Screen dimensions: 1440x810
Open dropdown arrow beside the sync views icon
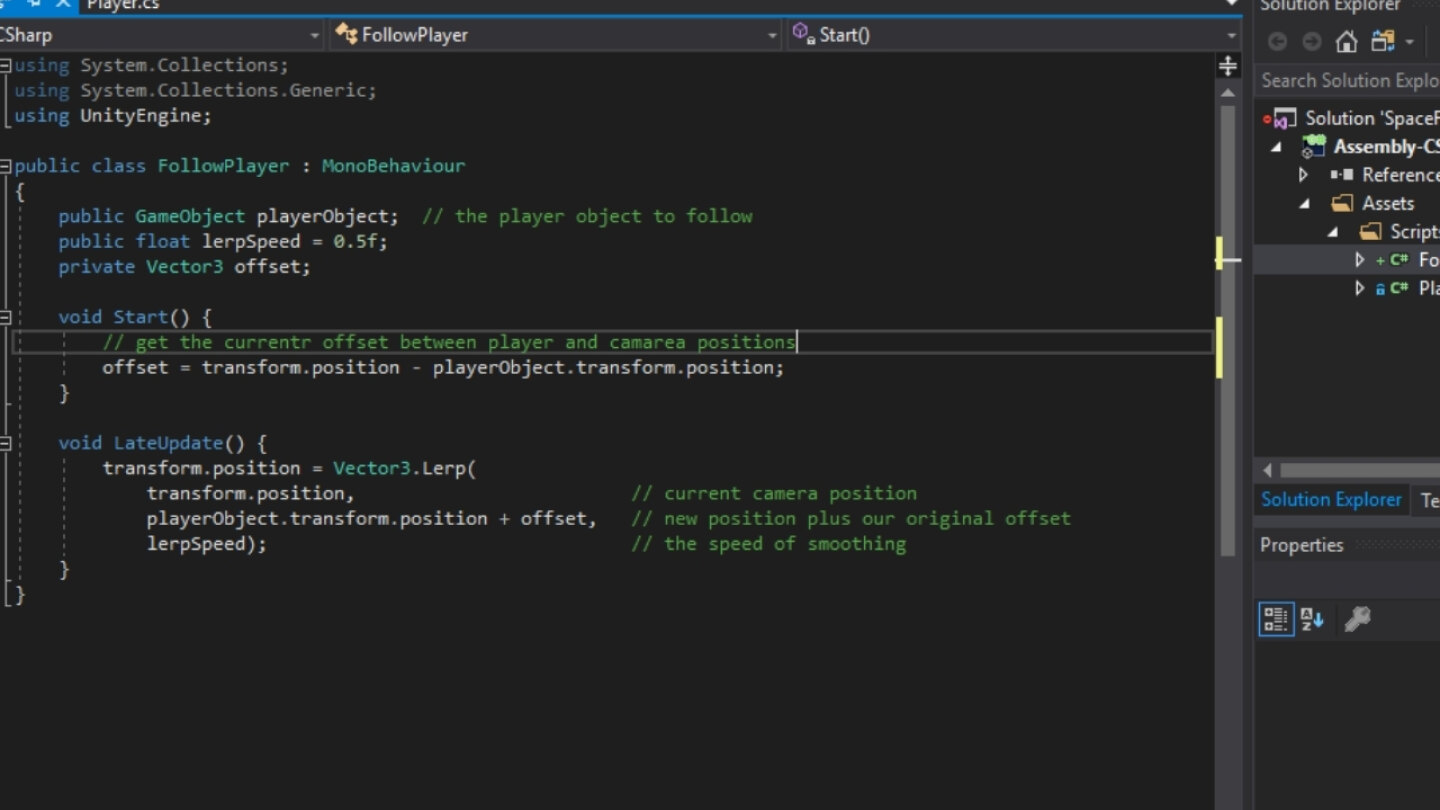(x=1410, y=42)
